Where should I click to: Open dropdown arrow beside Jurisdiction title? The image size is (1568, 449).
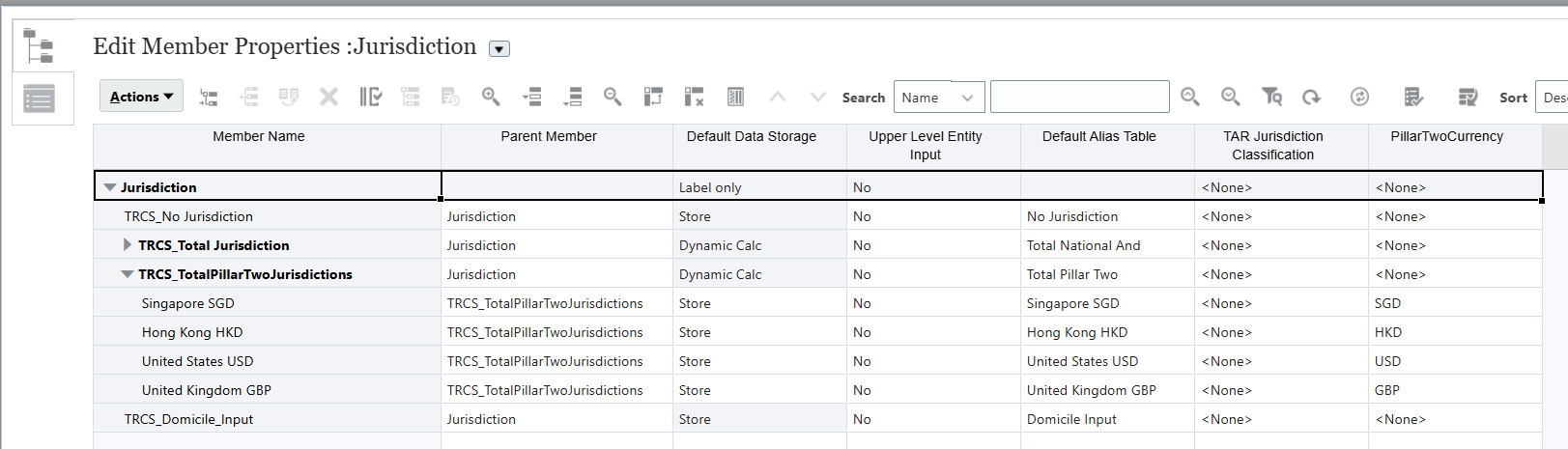point(499,48)
